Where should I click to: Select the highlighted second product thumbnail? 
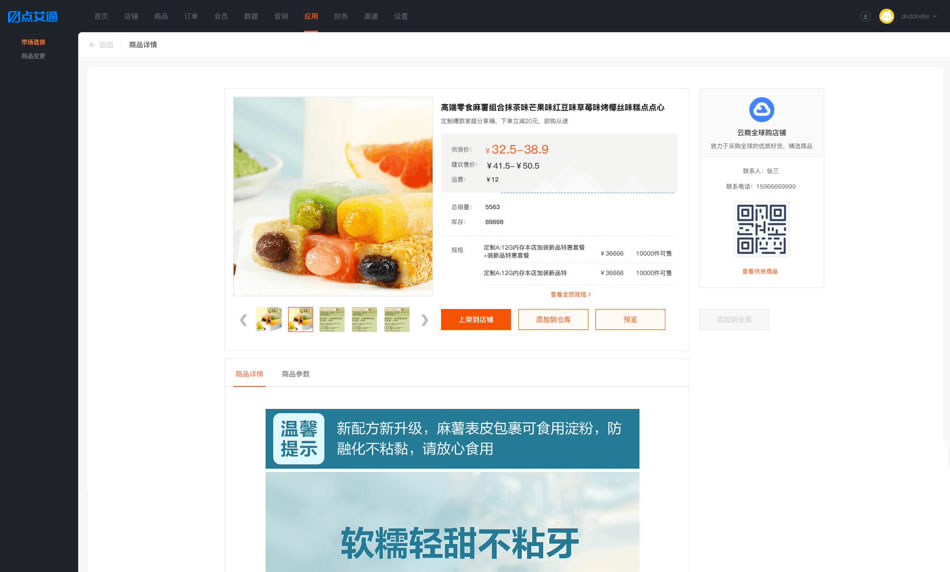coord(301,319)
